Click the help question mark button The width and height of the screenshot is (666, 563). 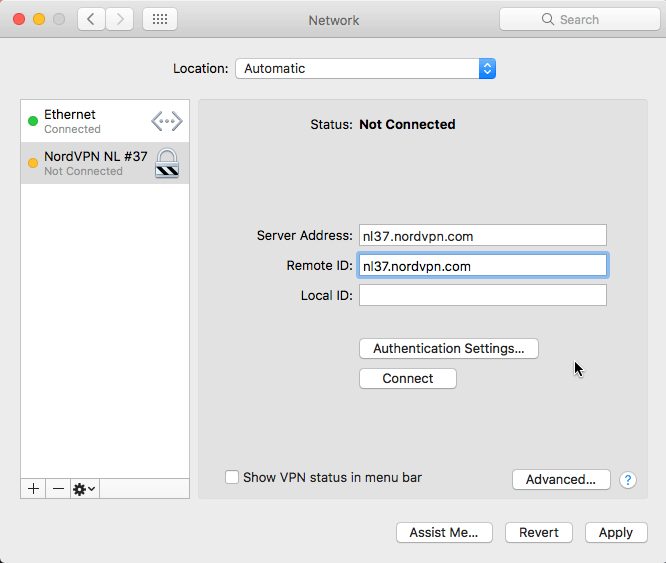click(x=628, y=480)
